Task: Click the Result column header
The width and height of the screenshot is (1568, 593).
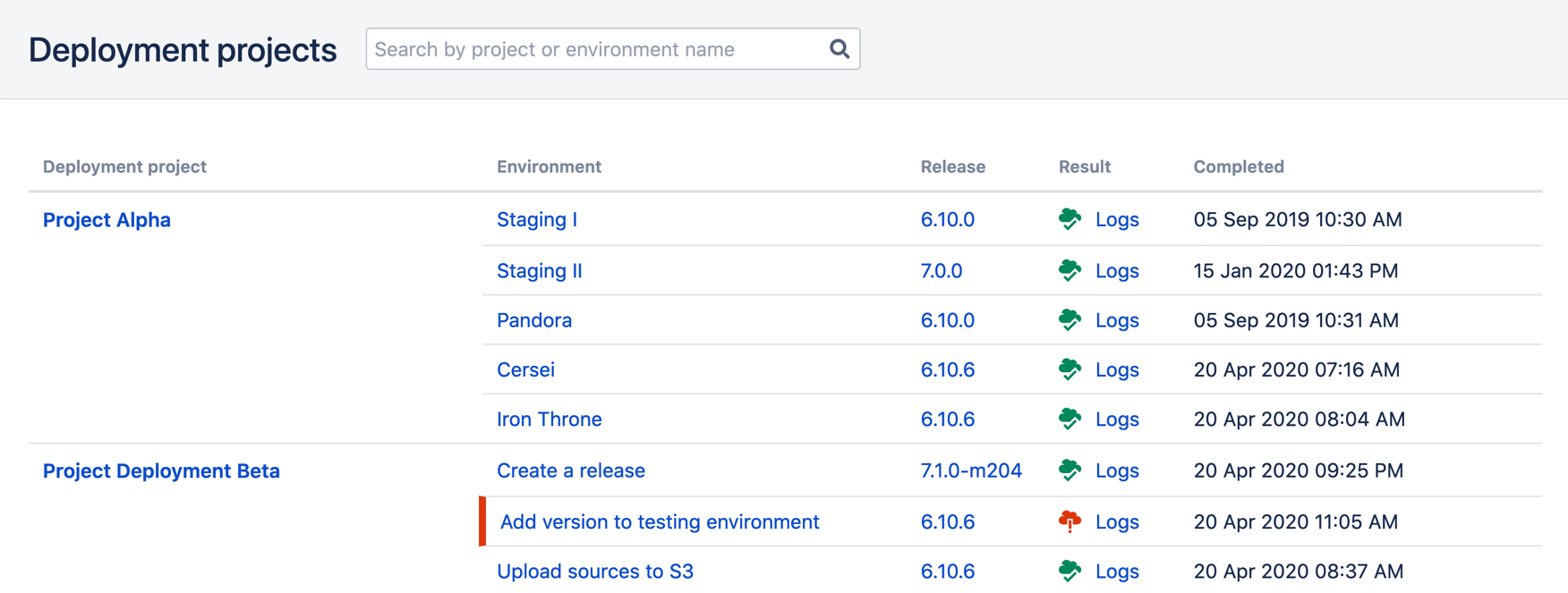Action: [x=1085, y=166]
